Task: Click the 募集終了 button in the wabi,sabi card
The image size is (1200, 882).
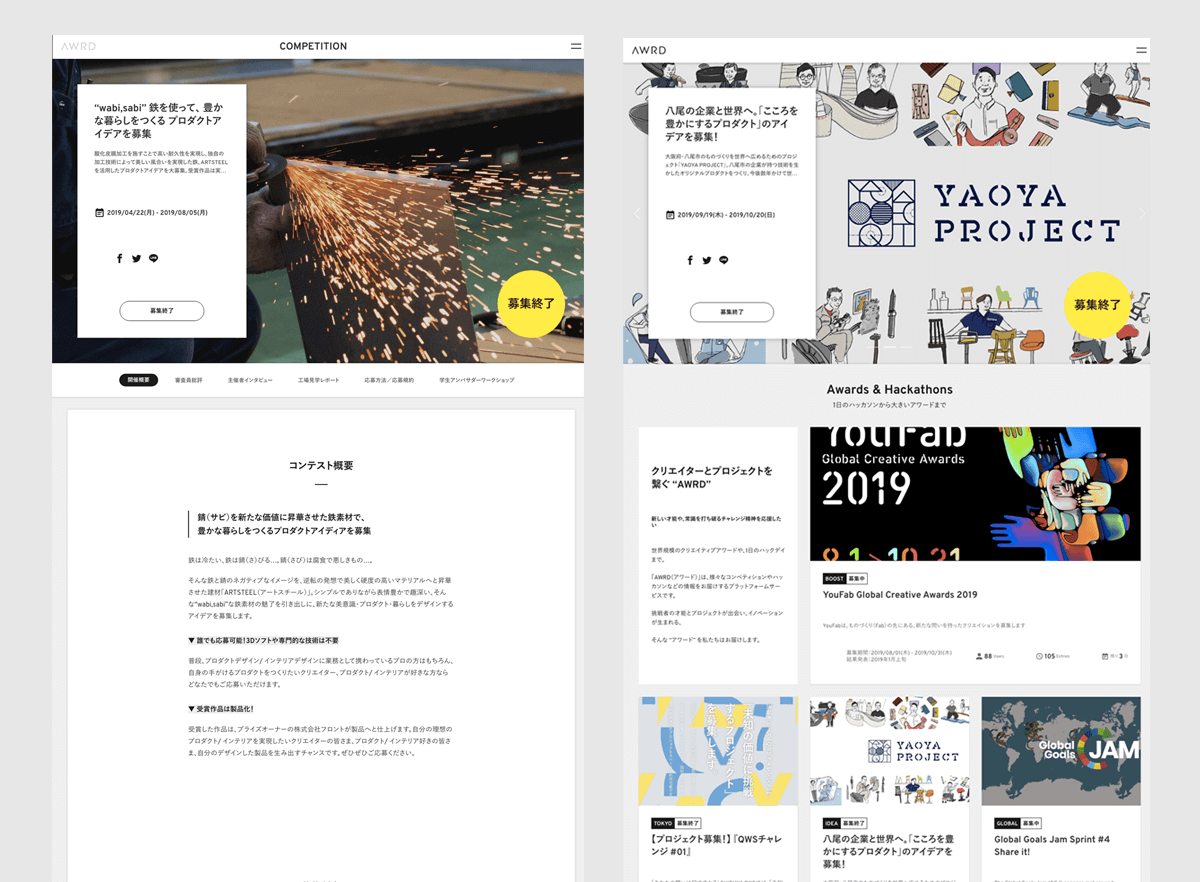Action: 162,311
